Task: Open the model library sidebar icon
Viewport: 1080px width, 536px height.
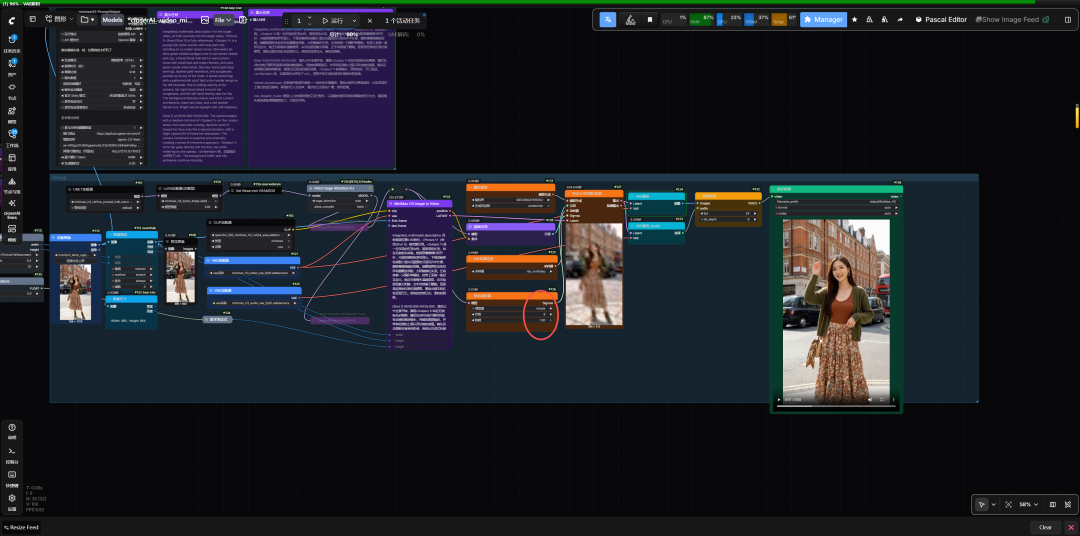Action: (x=12, y=111)
